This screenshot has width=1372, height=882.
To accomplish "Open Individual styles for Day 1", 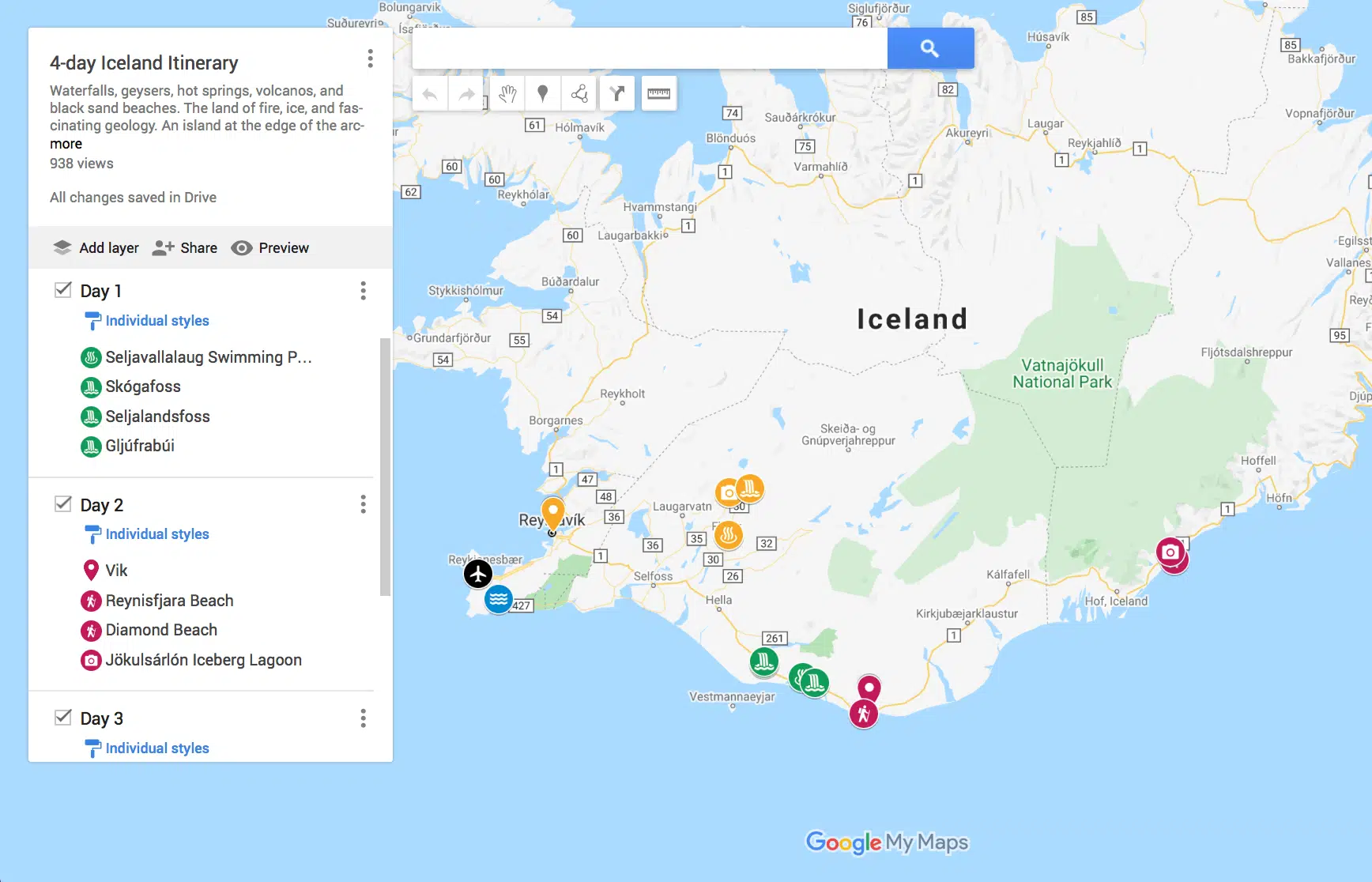I will (156, 321).
